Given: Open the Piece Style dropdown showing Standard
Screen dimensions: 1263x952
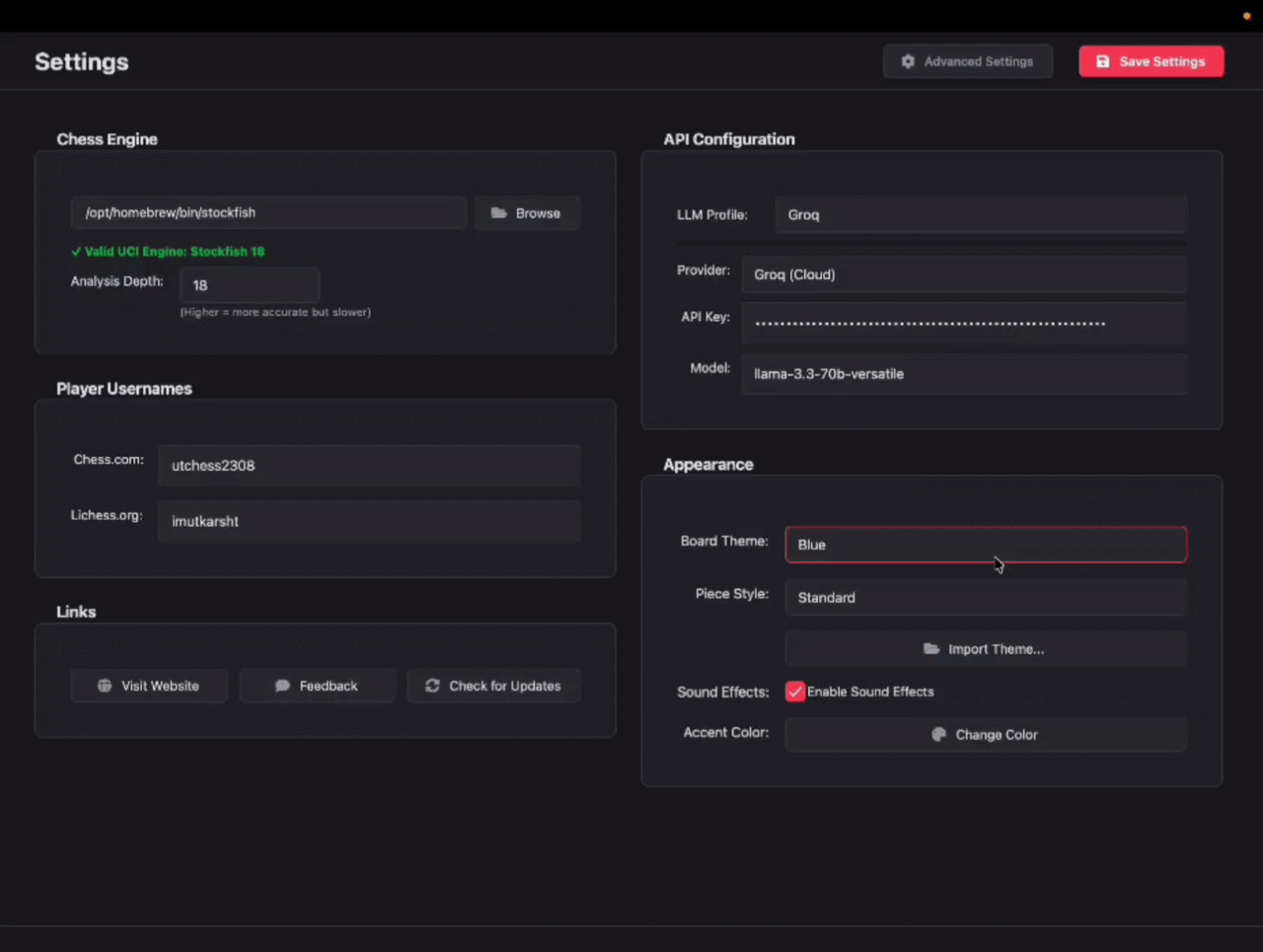Looking at the screenshot, I should coord(986,598).
